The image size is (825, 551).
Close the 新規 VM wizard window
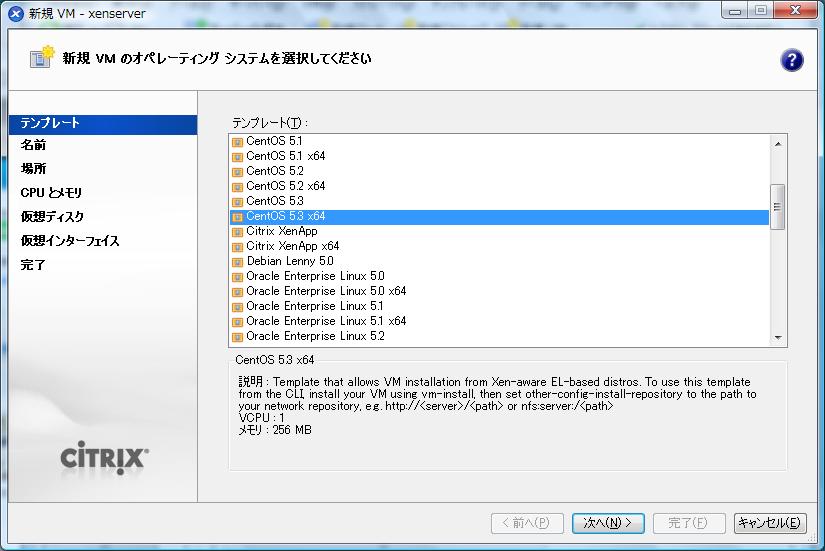tap(796, 11)
